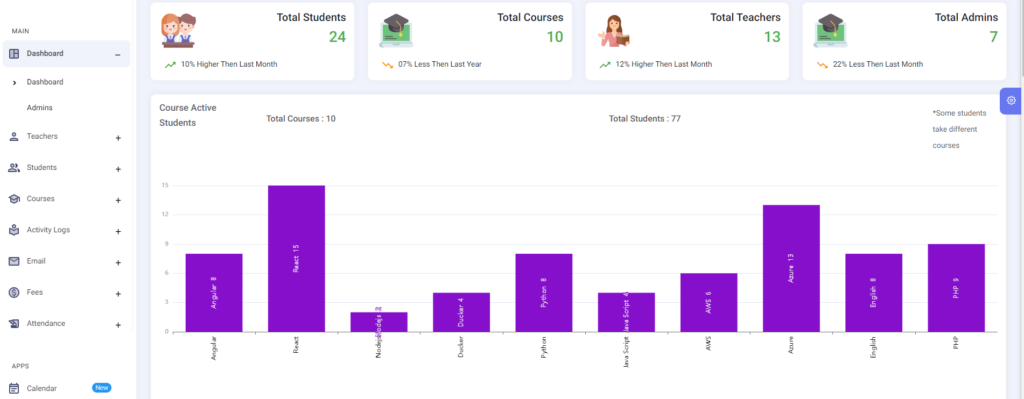
Task: Click the Calendar icon under Apps
Action: pyautogui.click(x=14, y=388)
